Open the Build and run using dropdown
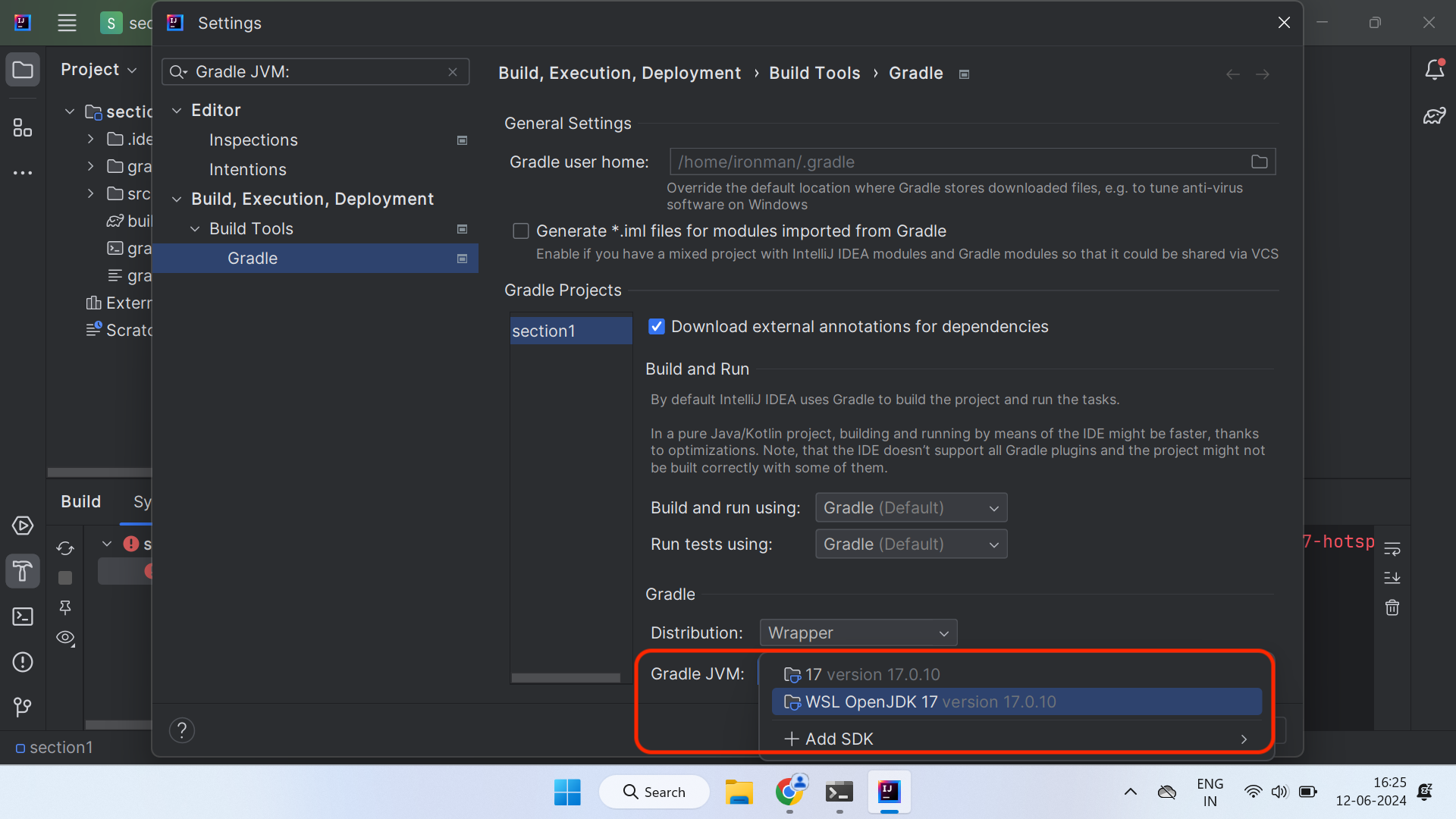Viewport: 1456px width, 819px height. point(911,508)
